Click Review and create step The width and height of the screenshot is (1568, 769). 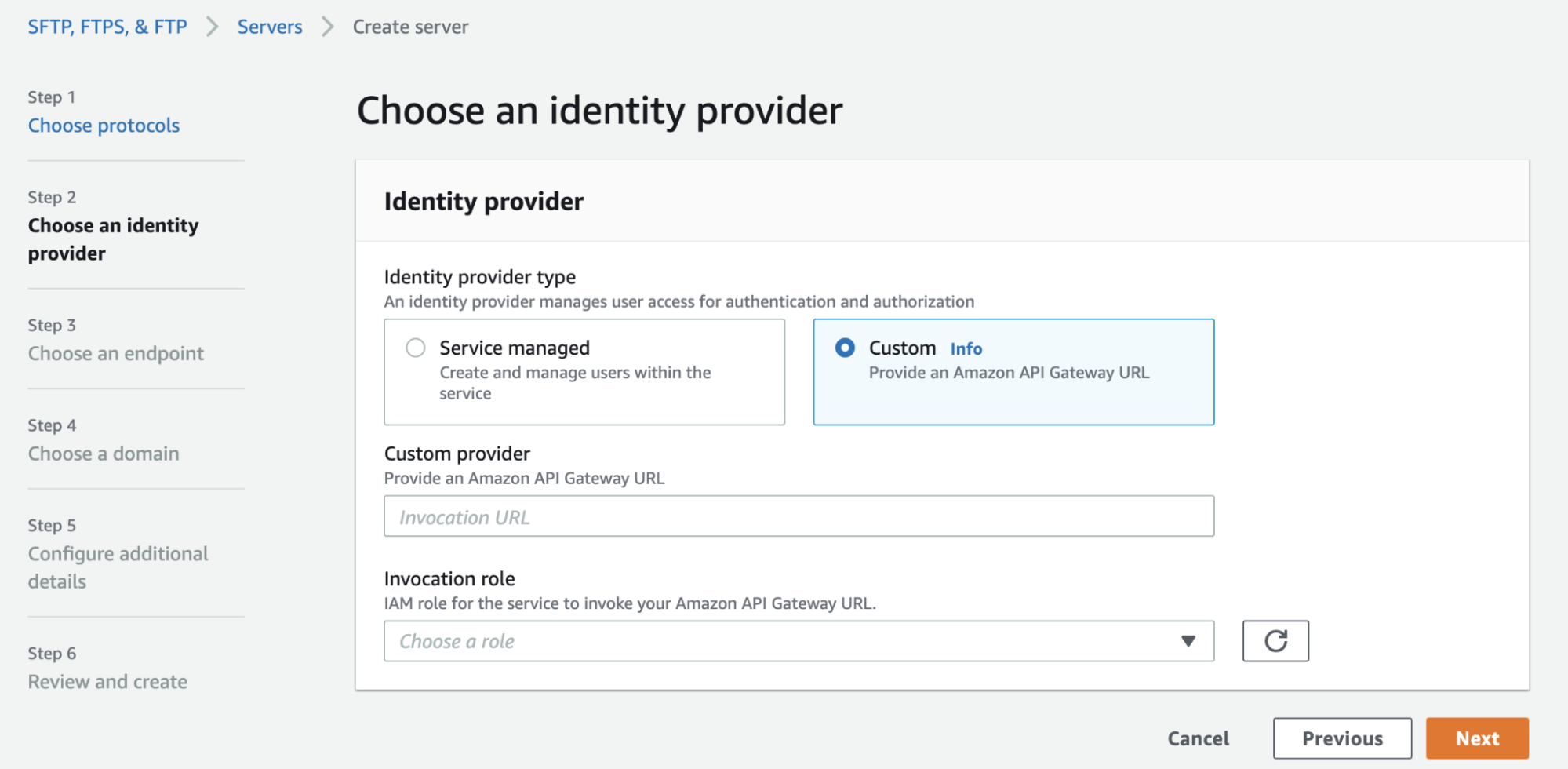click(107, 682)
